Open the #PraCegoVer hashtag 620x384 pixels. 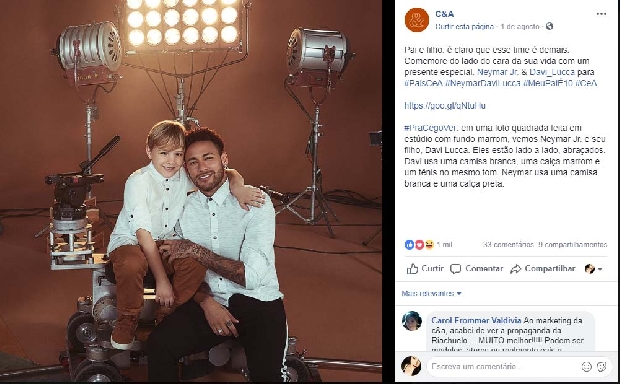(x=430, y=128)
